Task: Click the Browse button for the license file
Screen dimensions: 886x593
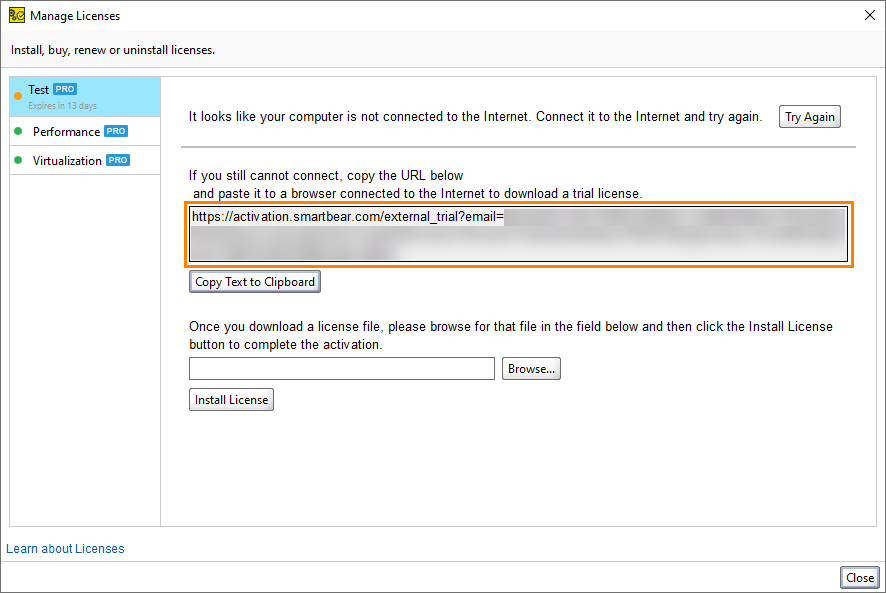Action: coord(530,368)
